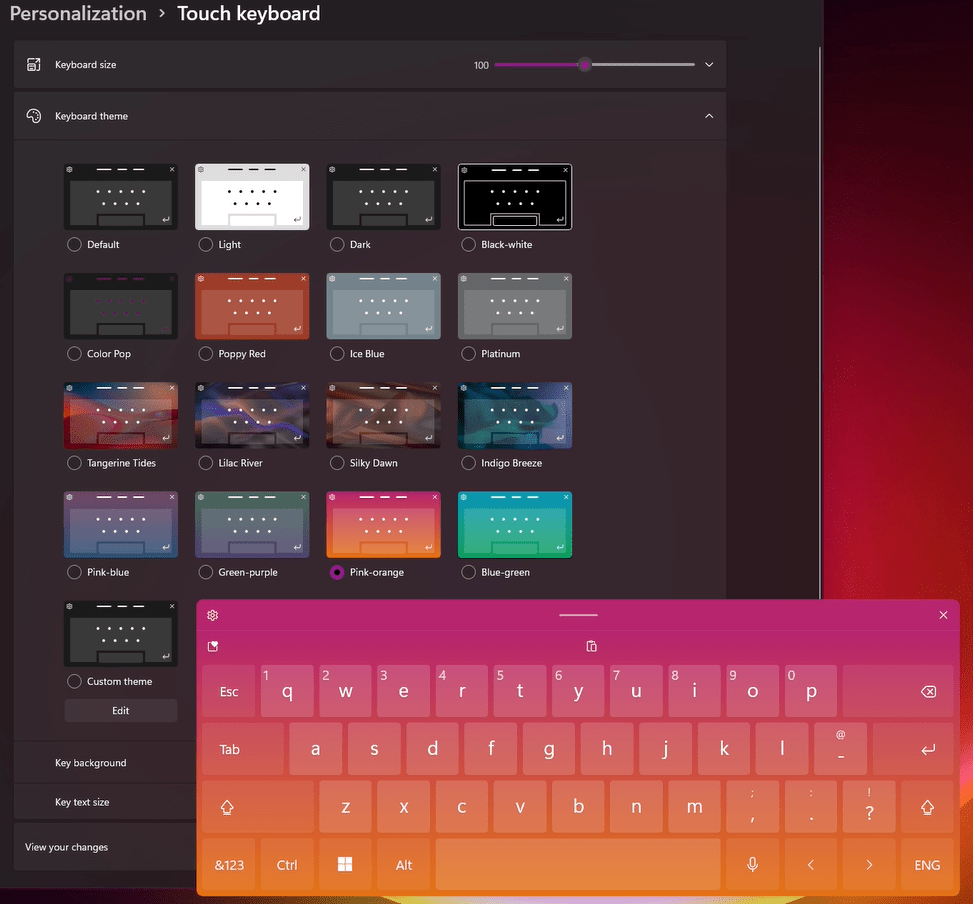Viewport: 973px width, 904px height.
Task: Choose the Ice Blue theme
Action: point(336,353)
